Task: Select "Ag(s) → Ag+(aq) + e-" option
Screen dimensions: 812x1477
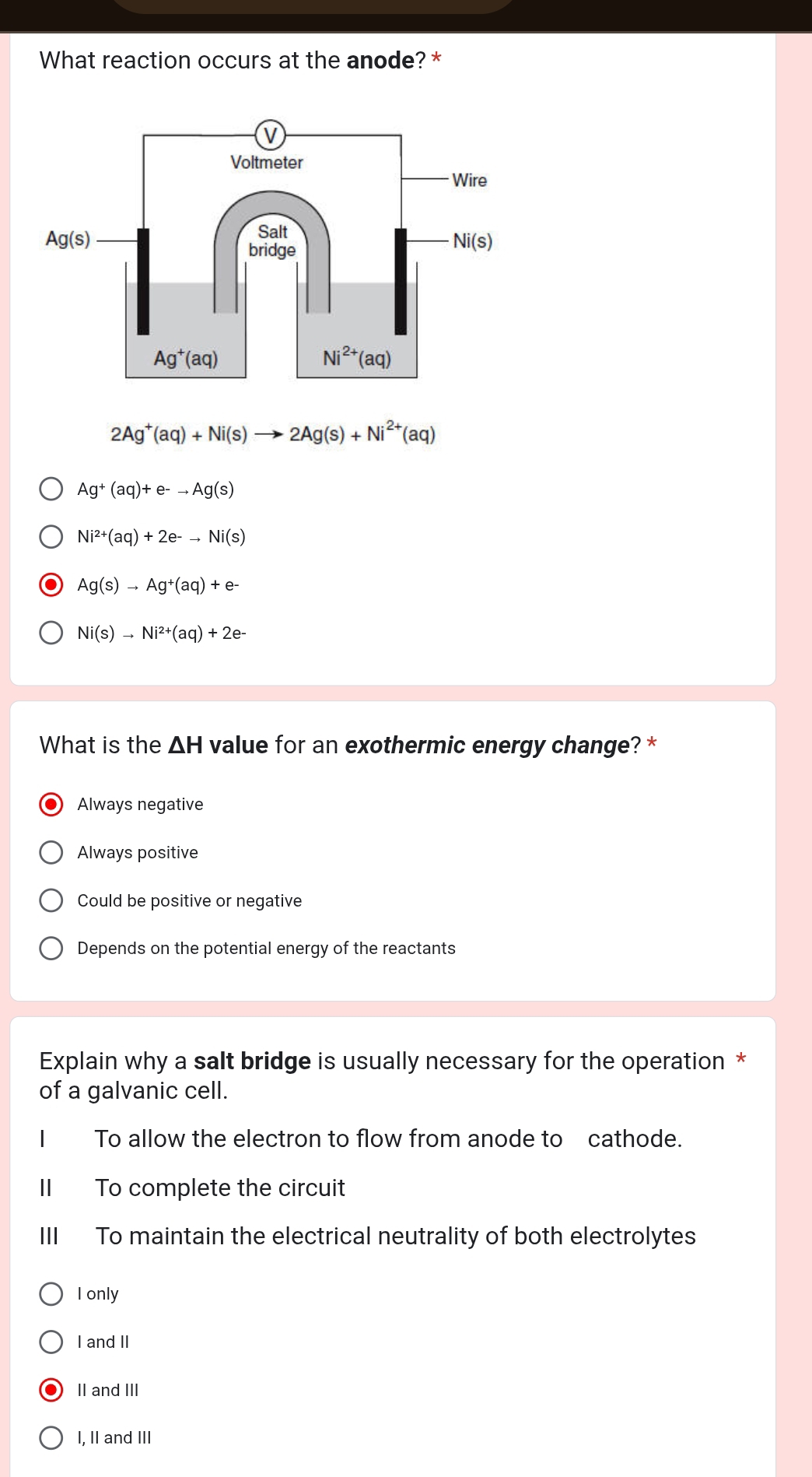Action: pos(52,584)
